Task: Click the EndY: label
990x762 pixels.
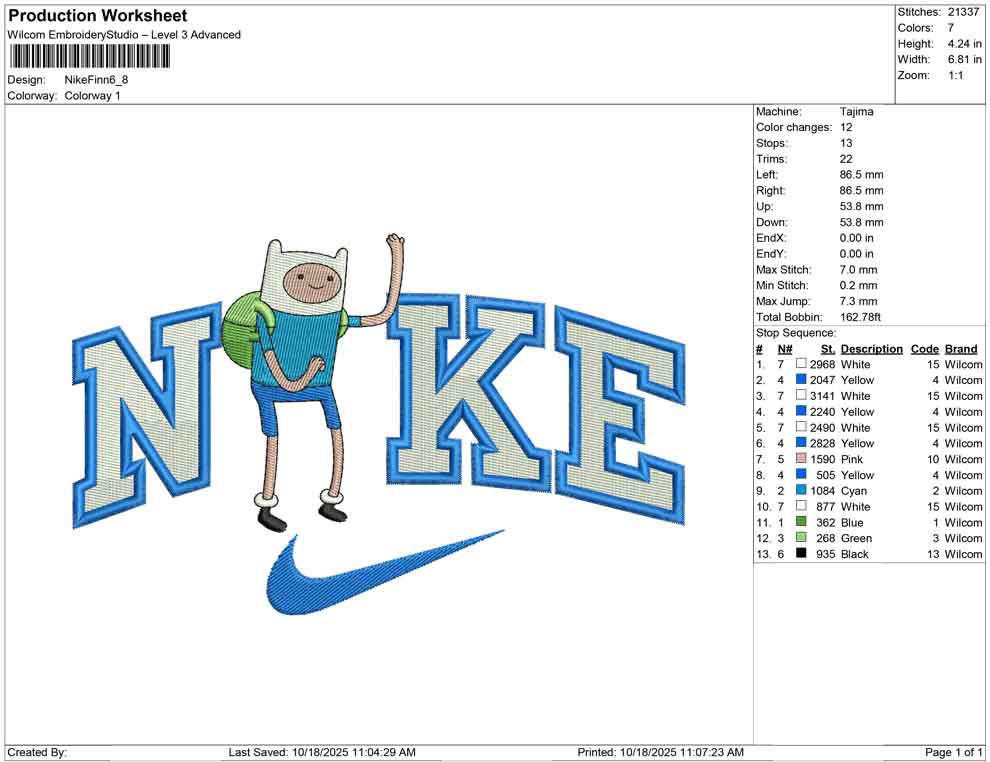Action: click(770, 254)
